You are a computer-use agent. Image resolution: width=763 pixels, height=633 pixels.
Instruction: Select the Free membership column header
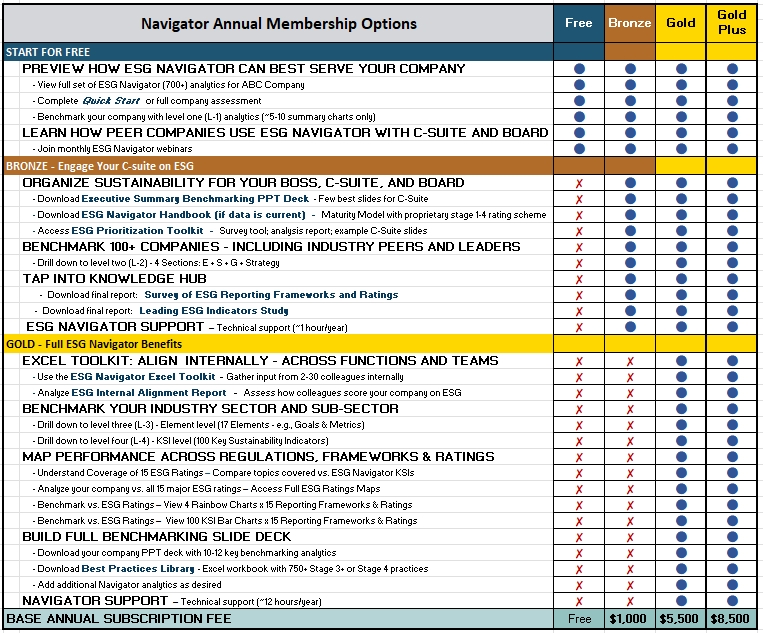tap(579, 23)
